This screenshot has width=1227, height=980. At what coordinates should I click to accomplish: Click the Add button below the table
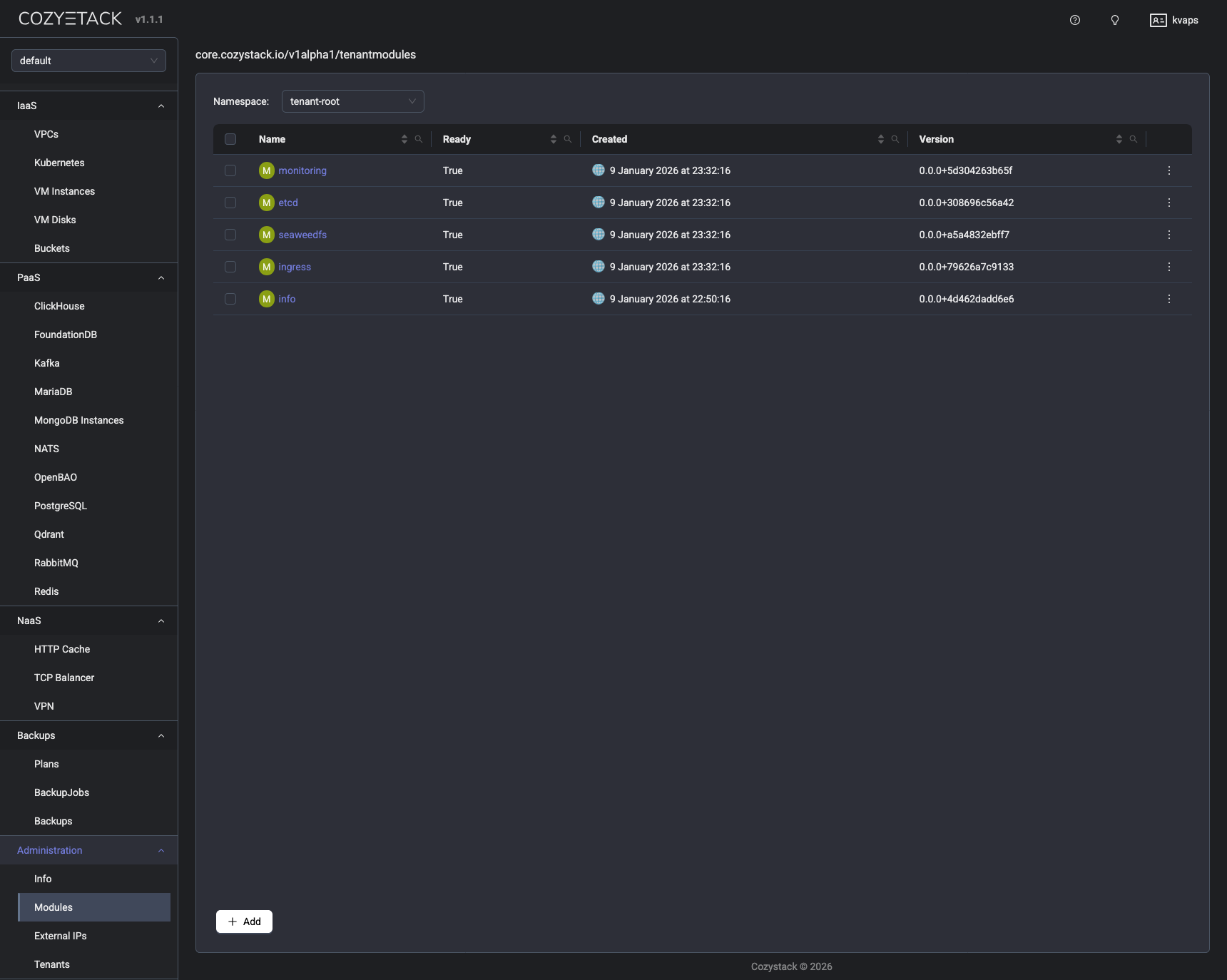click(243, 922)
